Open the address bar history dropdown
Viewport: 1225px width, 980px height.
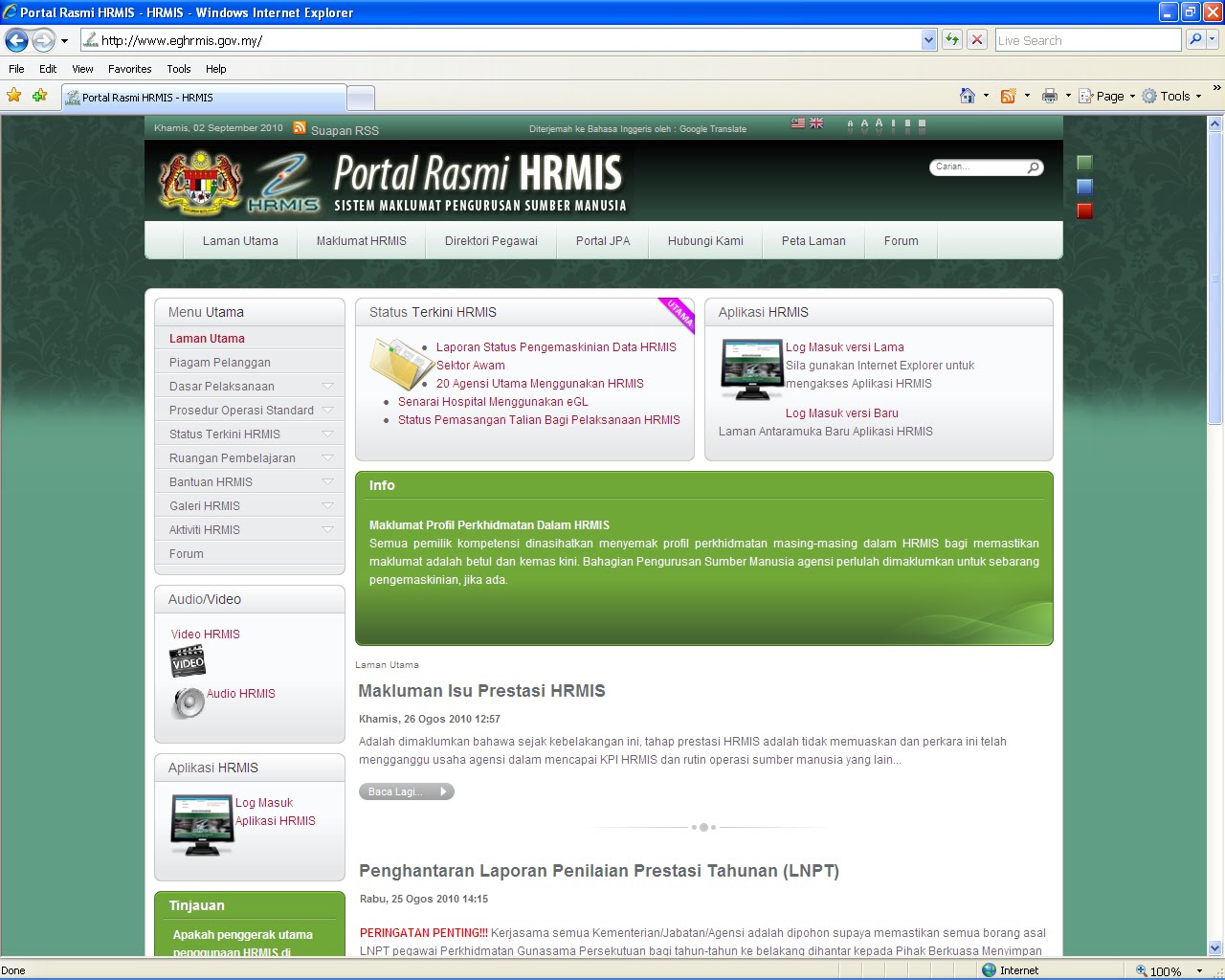point(928,39)
